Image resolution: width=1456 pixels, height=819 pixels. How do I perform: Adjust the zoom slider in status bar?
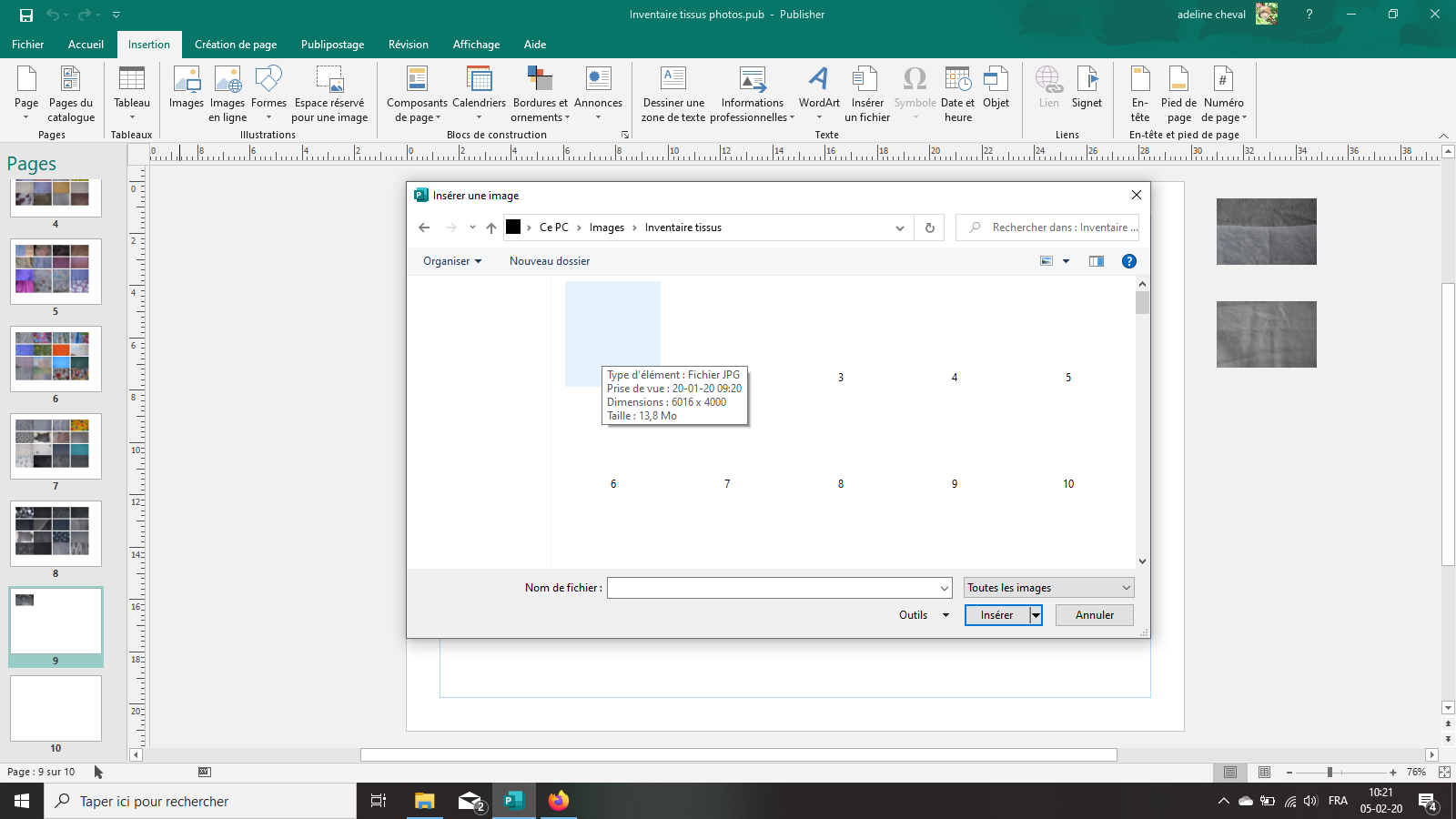pos(1330,773)
